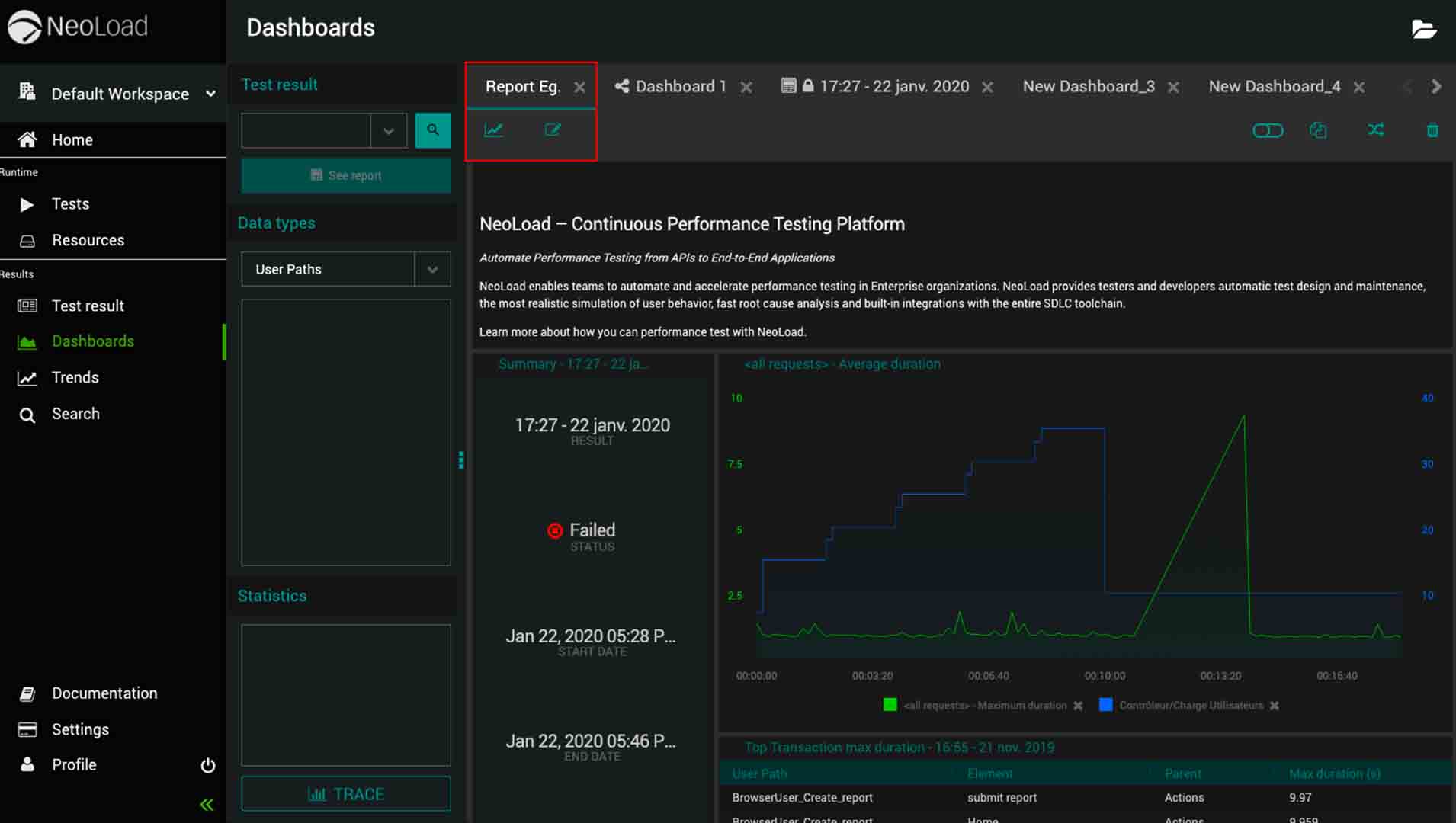Delete dashboard using the trash icon
The width and height of the screenshot is (1456, 823).
pyautogui.click(x=1432, y=130)
